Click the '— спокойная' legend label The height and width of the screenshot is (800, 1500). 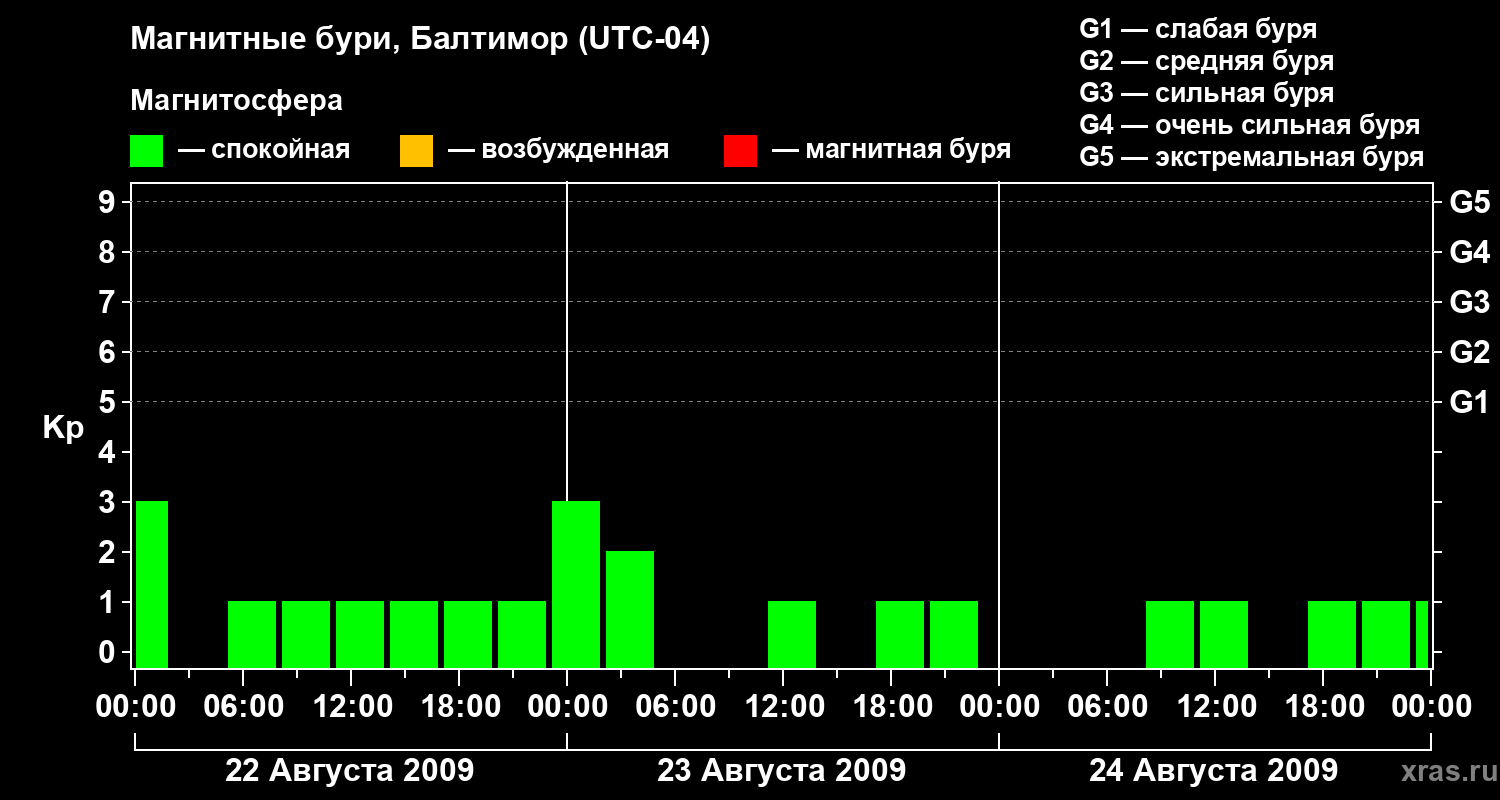[264, 150]
